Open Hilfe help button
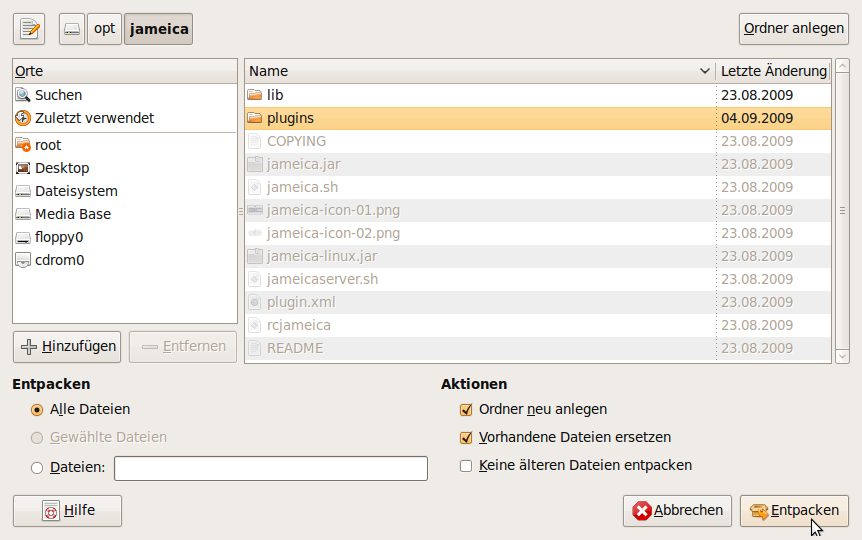The width and height of the screenshot is (862, 540). point(67,511)
